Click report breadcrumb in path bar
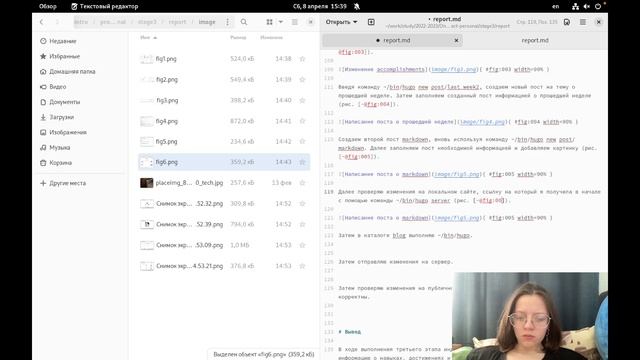640x360 pixels. pos(177,22)
